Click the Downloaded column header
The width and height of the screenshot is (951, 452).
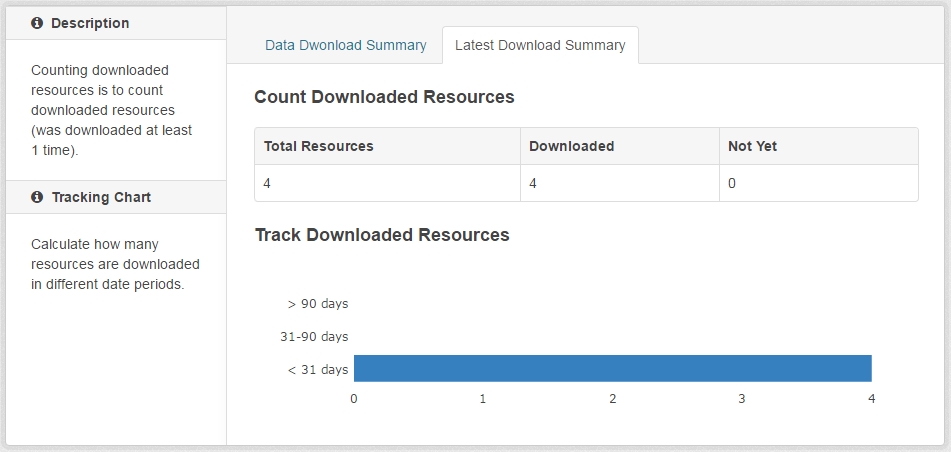(x=619, y=146)
